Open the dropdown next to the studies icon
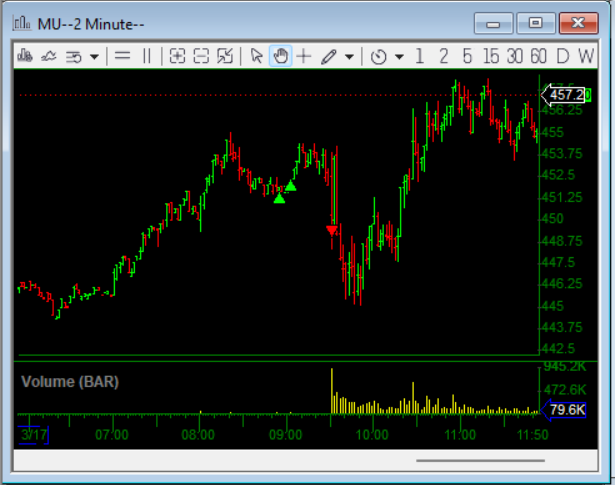The height and width of the screenshot is (485, 615). point(94,57)
